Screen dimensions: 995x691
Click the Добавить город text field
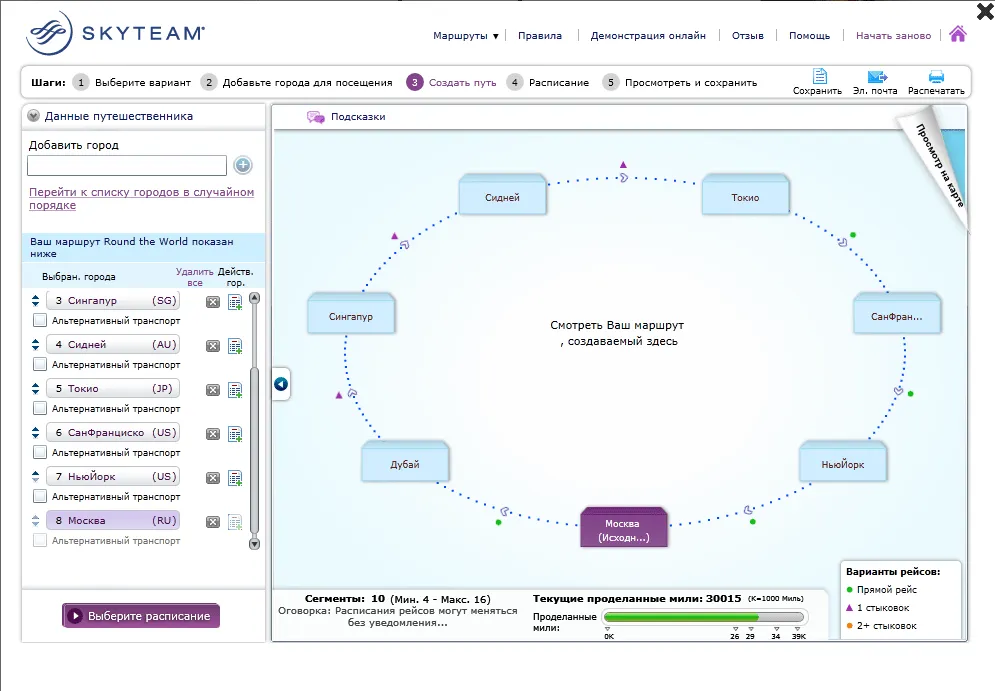127,166
